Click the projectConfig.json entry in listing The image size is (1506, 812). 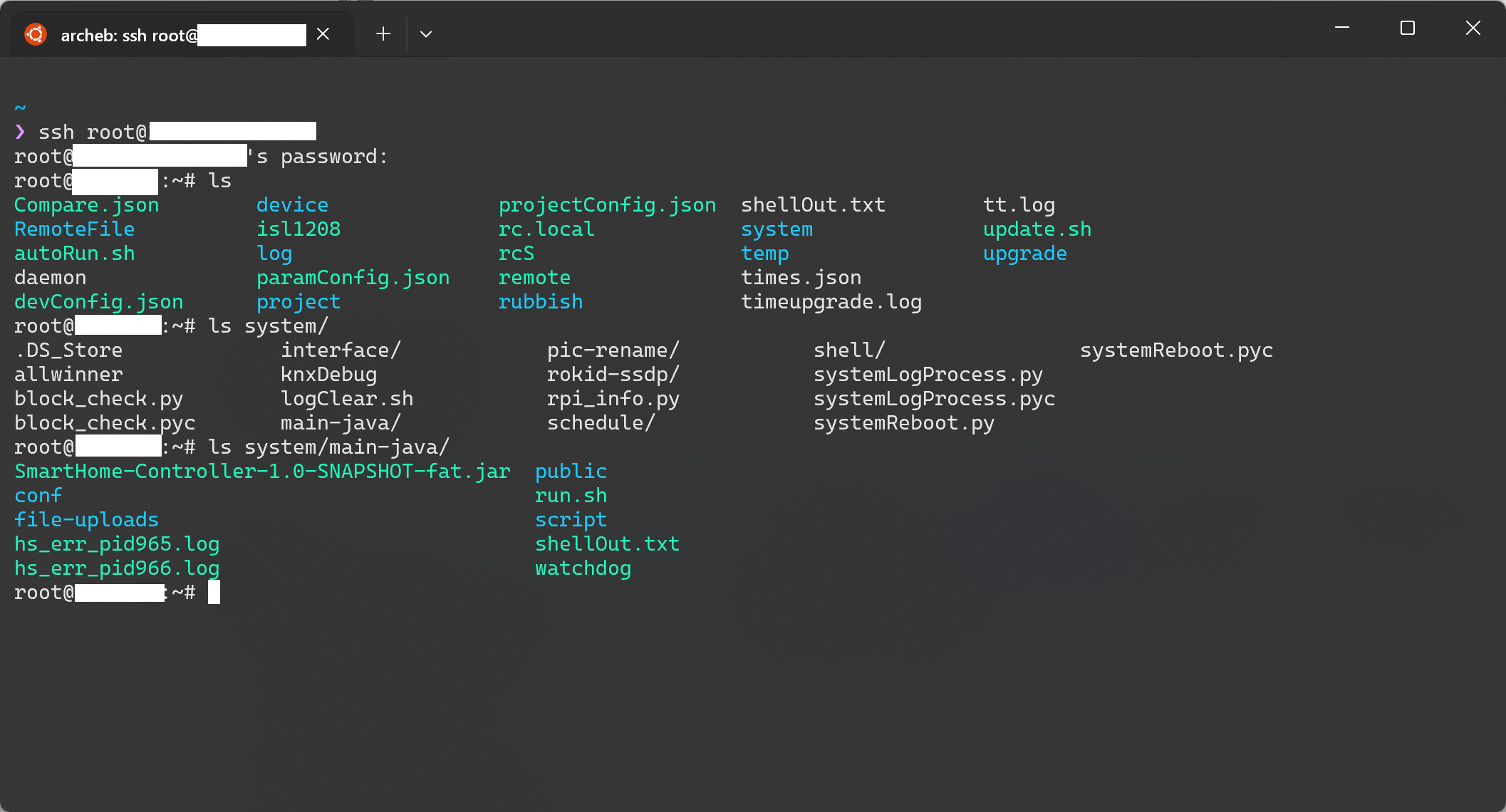(607, 205)
